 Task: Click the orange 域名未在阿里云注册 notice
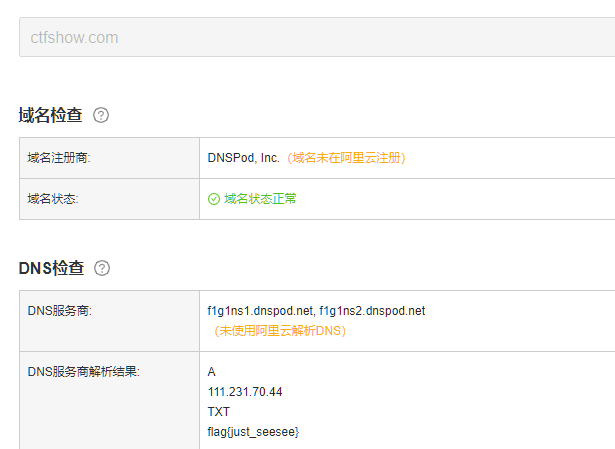[348, 158]
